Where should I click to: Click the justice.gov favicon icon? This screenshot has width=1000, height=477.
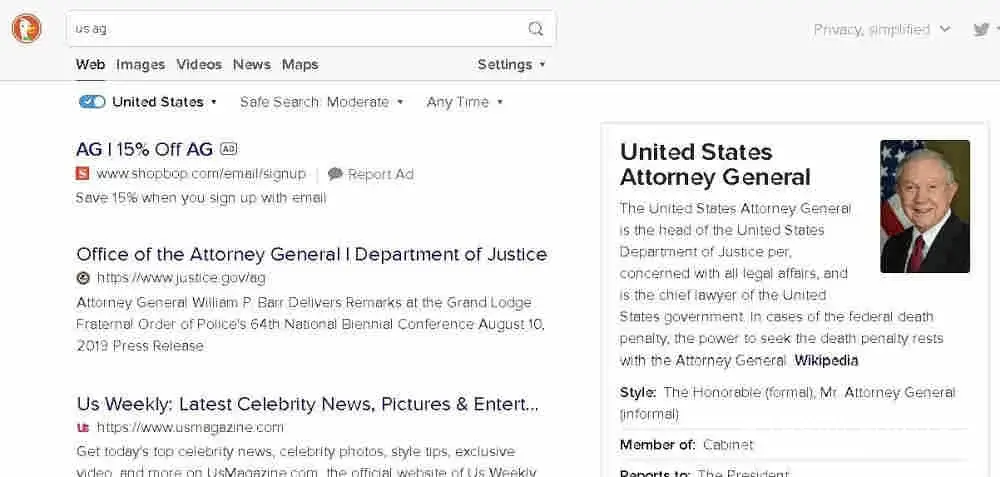pos(83,277)
